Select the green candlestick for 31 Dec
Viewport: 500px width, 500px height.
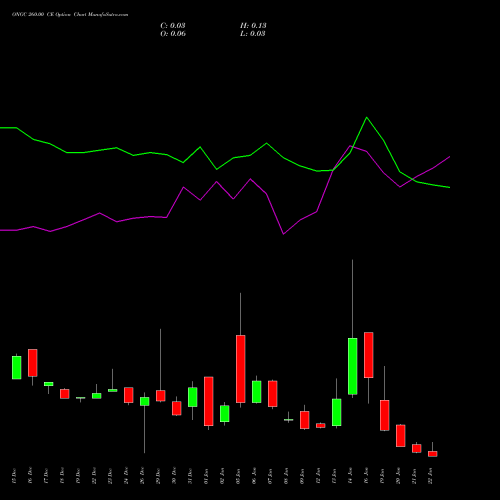pos(193,397)
